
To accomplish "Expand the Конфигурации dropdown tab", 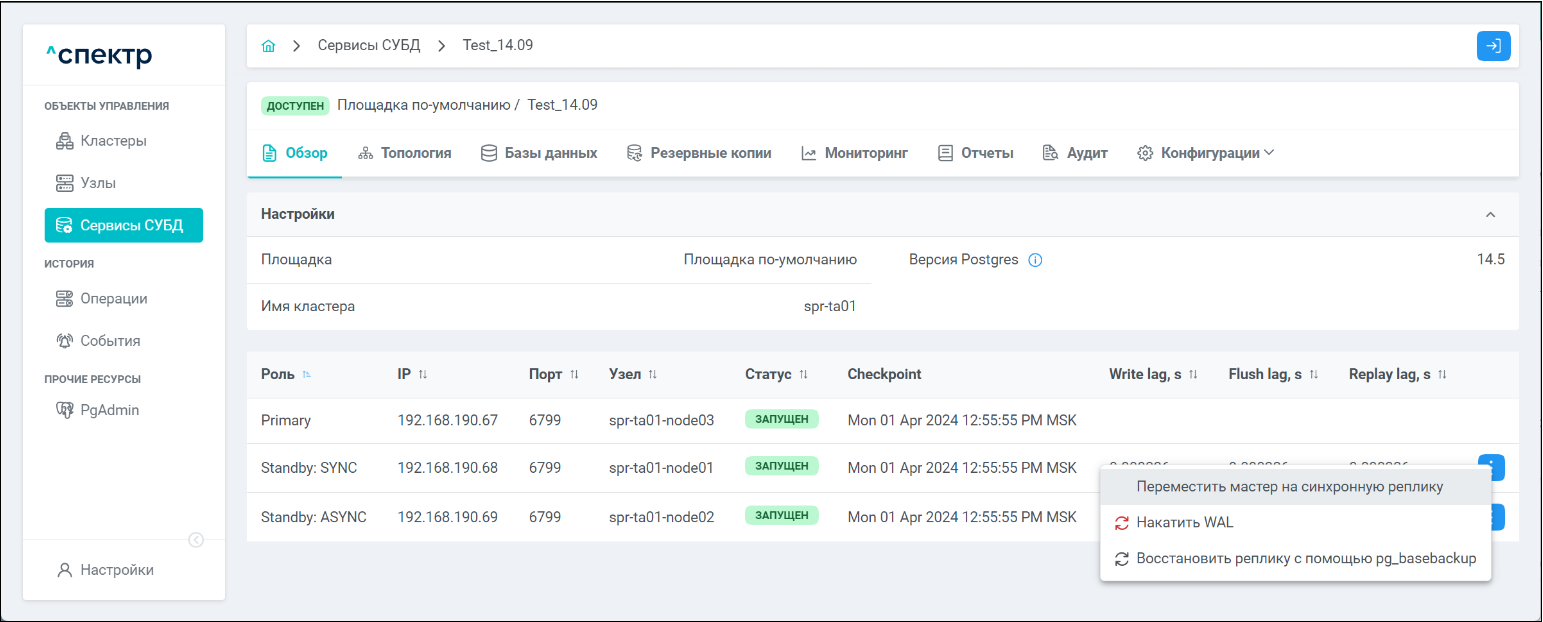I will pyautogui.click(x=1207, y=153).
